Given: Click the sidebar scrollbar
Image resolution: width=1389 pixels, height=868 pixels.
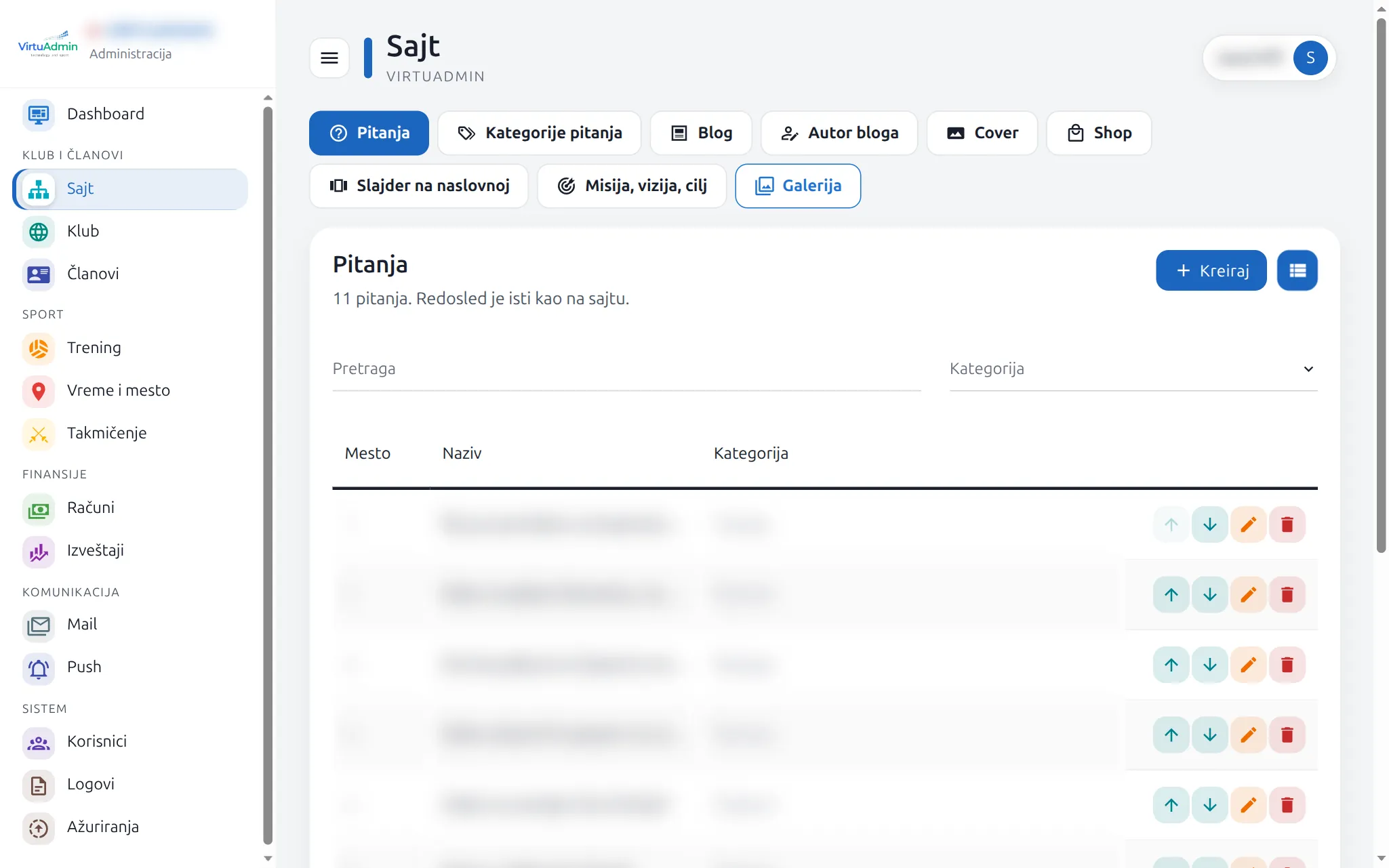Looking at the screenshot, I should pos(268,474).
